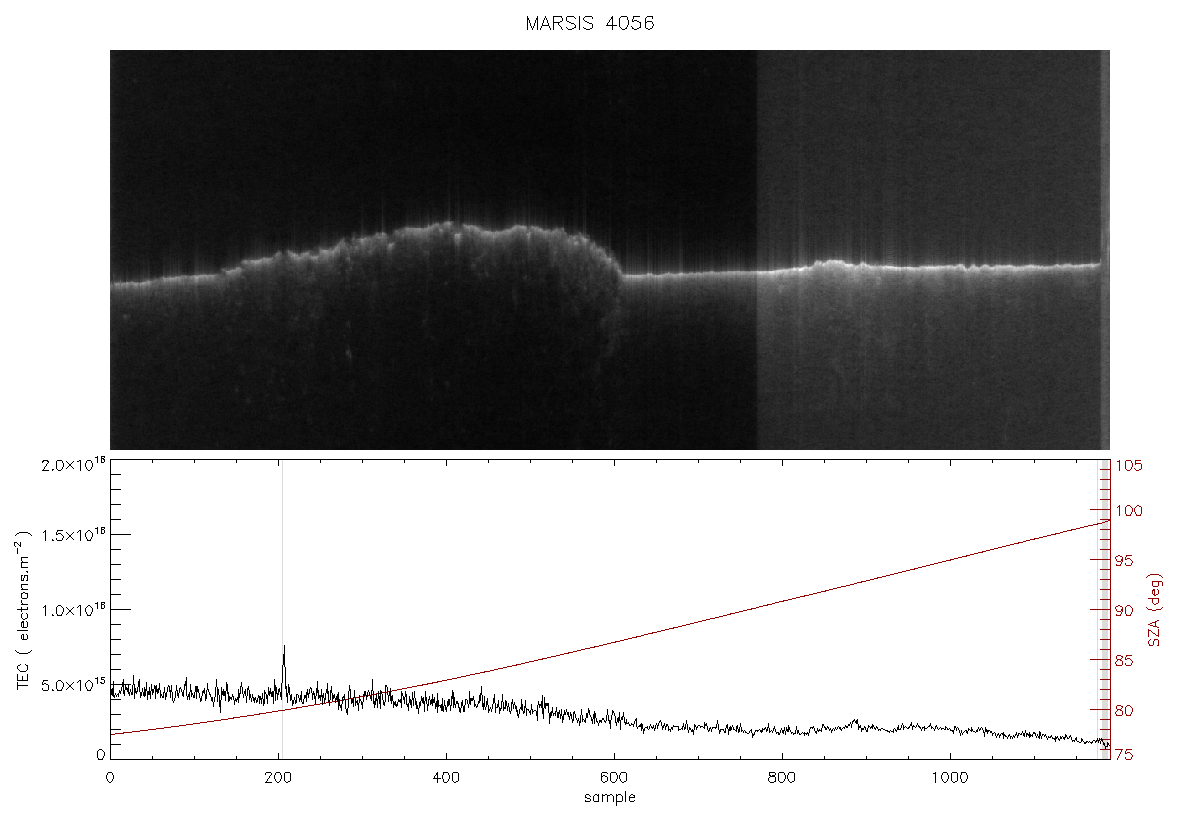The height and width of the screenshot is (830, 1180).
Task: Click the x-axis tick label 0
Action: [111, 777]
